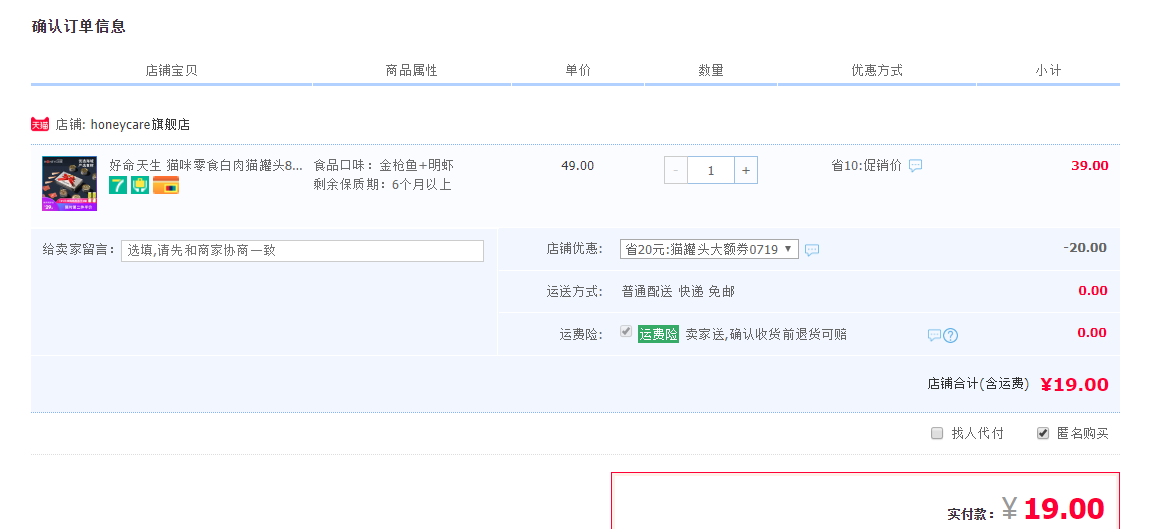
Task: Click the shop total ¥19.00 amount
Action: (1075, 384)
